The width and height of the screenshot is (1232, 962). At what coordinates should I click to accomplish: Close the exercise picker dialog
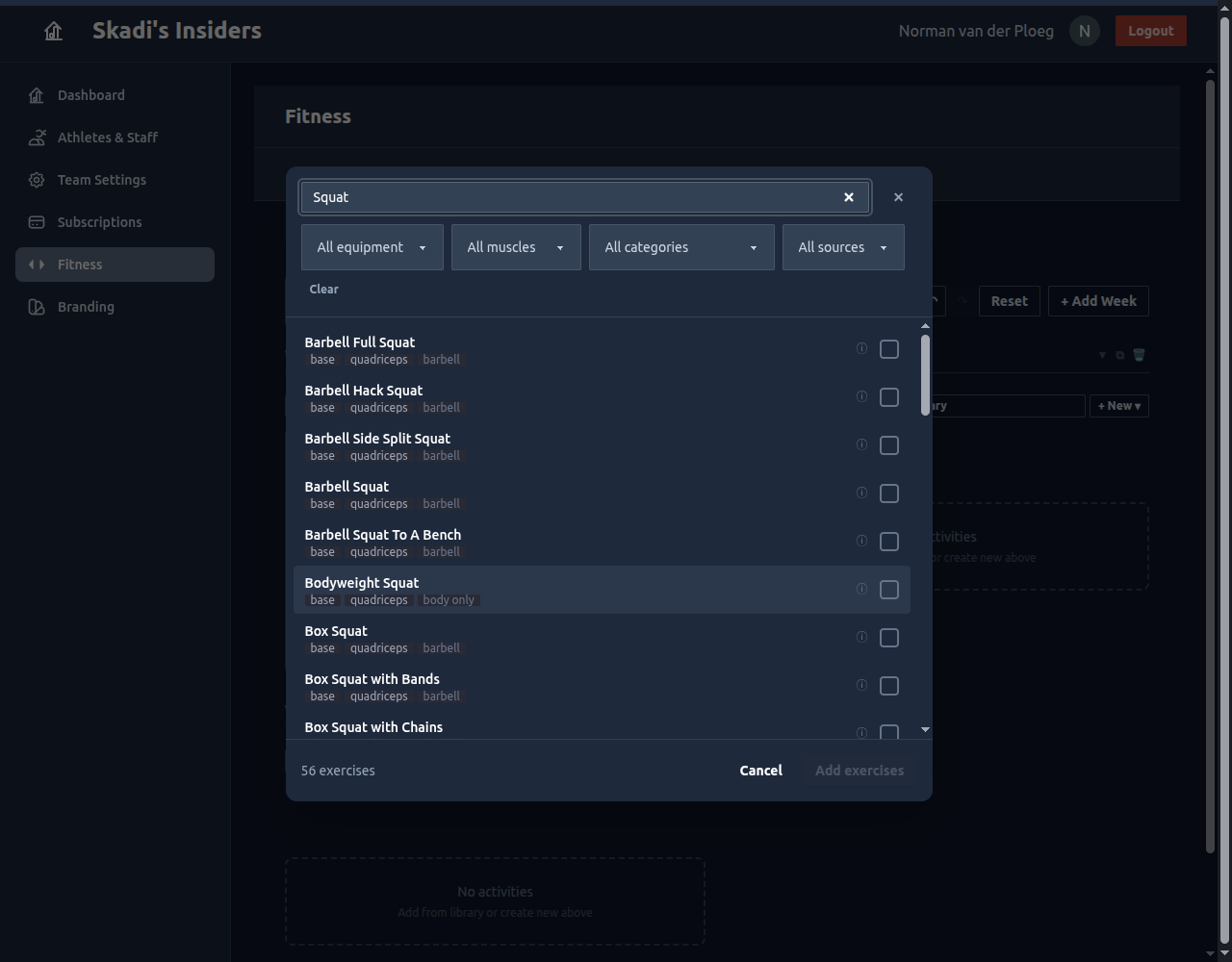[x=898, y=197]
